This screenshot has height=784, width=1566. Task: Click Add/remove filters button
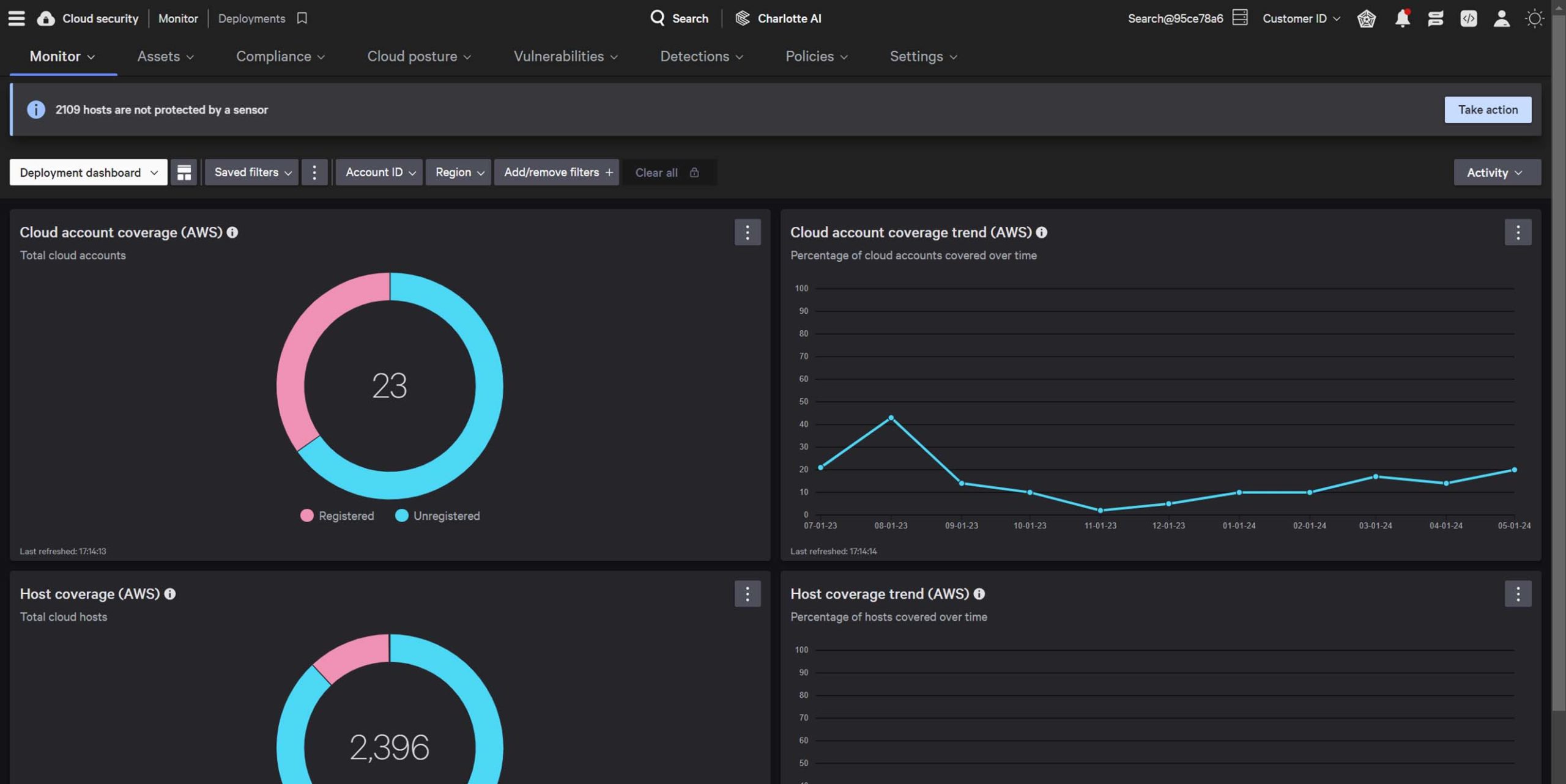coord(557,172)
